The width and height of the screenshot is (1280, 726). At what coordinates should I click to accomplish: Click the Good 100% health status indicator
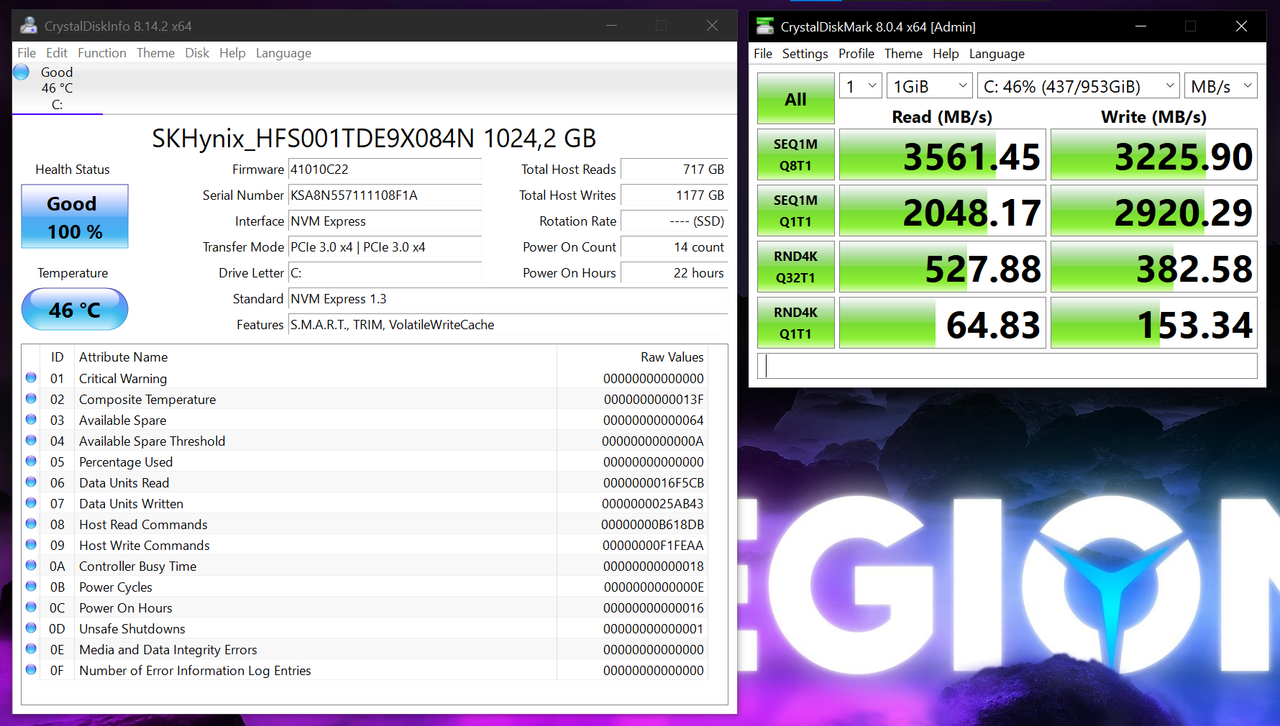click(74, 216)
